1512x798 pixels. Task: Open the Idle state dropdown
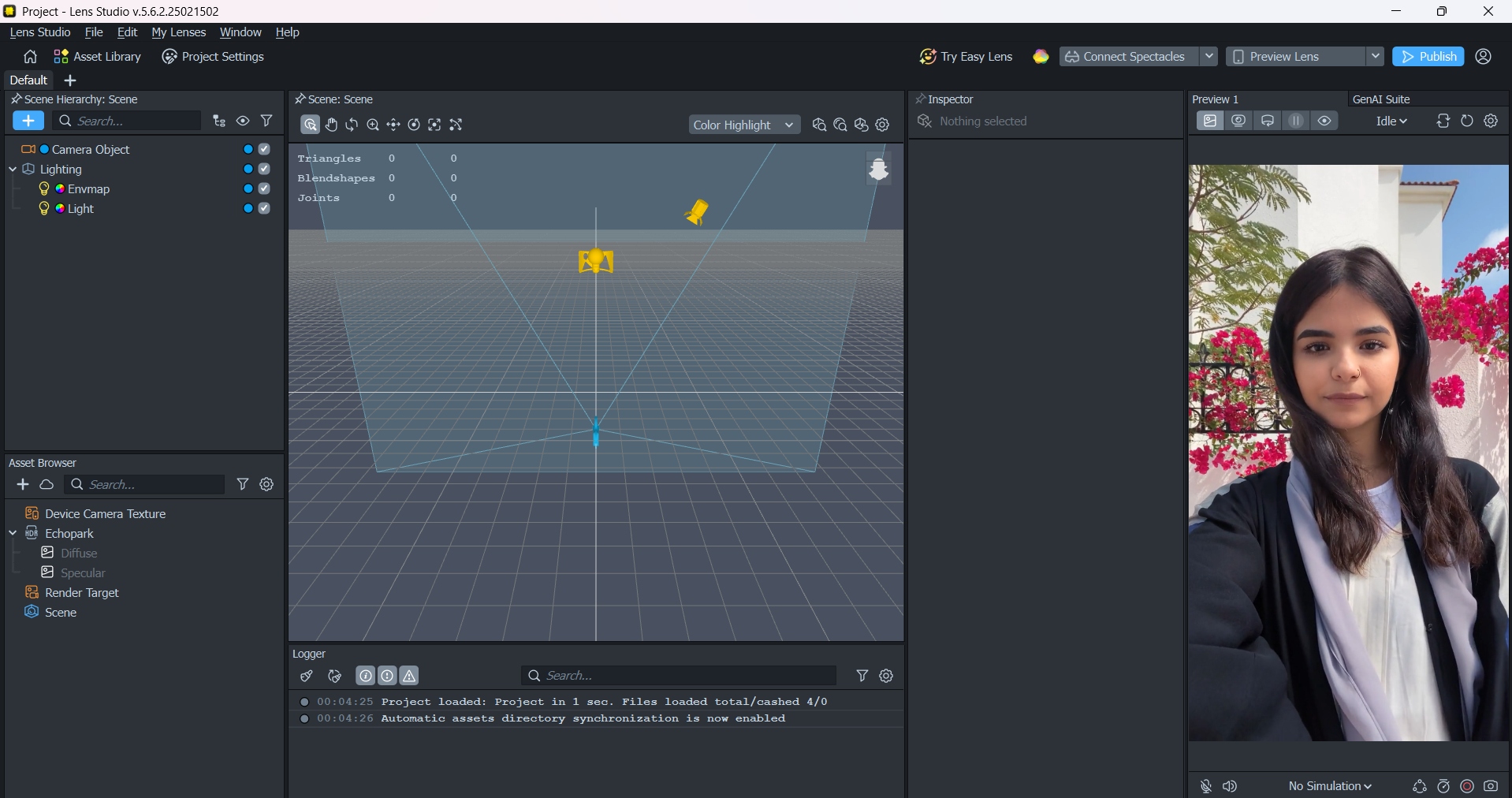1391,121
